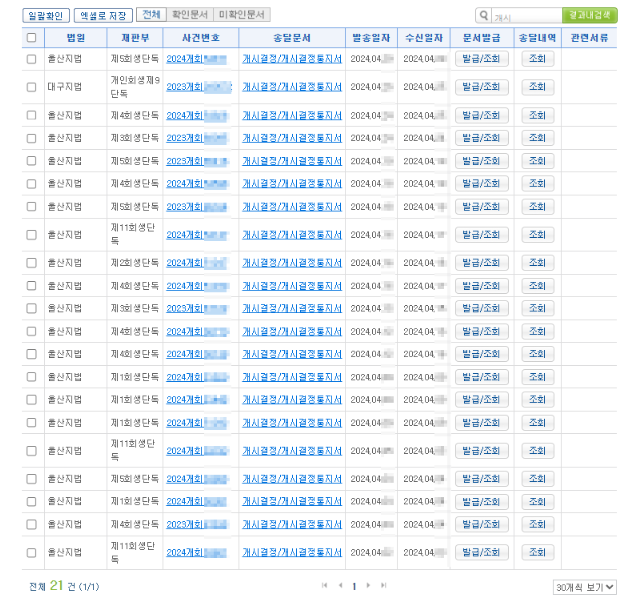Open the 개시결정/개시결정통지서 link in 대구지법 row

point(292,87)
